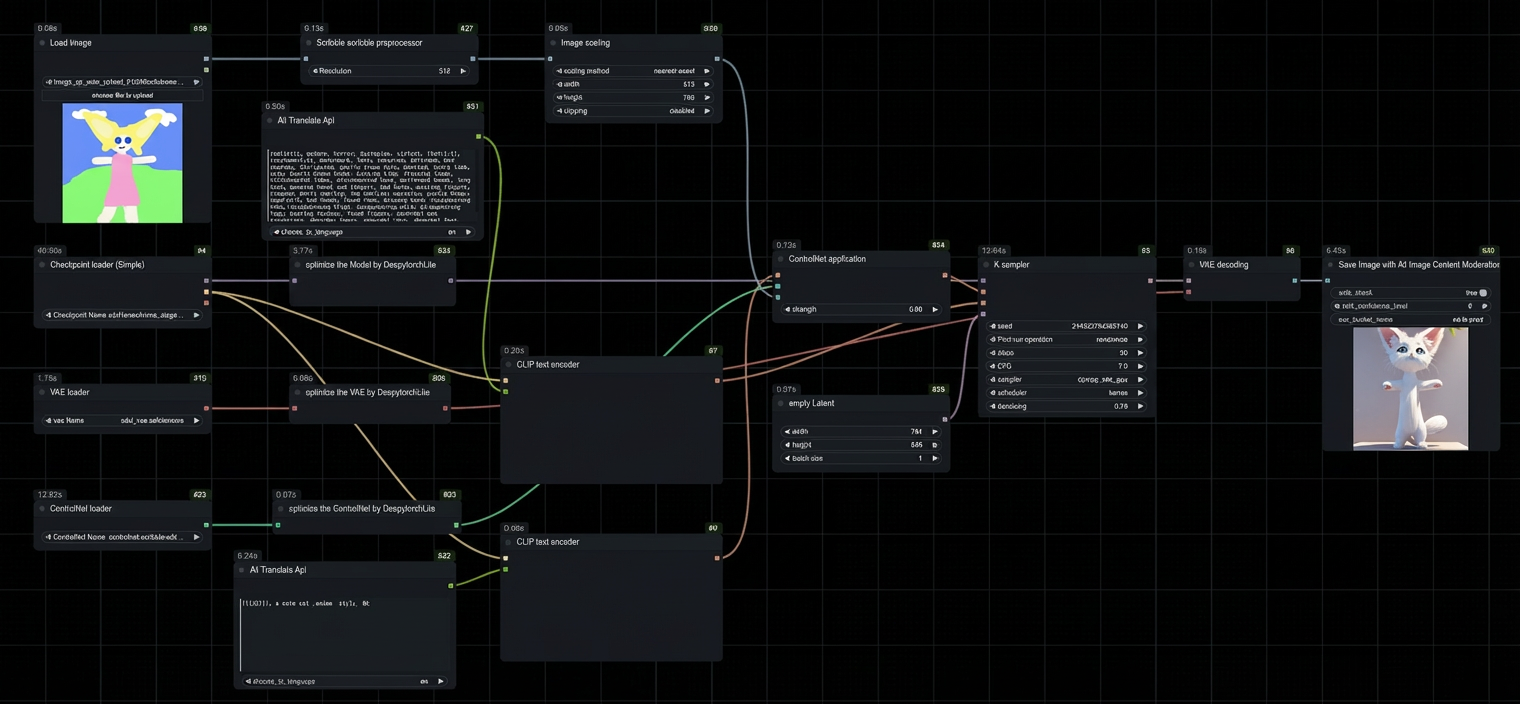Click the choose file to upload button
This screenshot has width=1520, height=704.
tap(122, 95)
